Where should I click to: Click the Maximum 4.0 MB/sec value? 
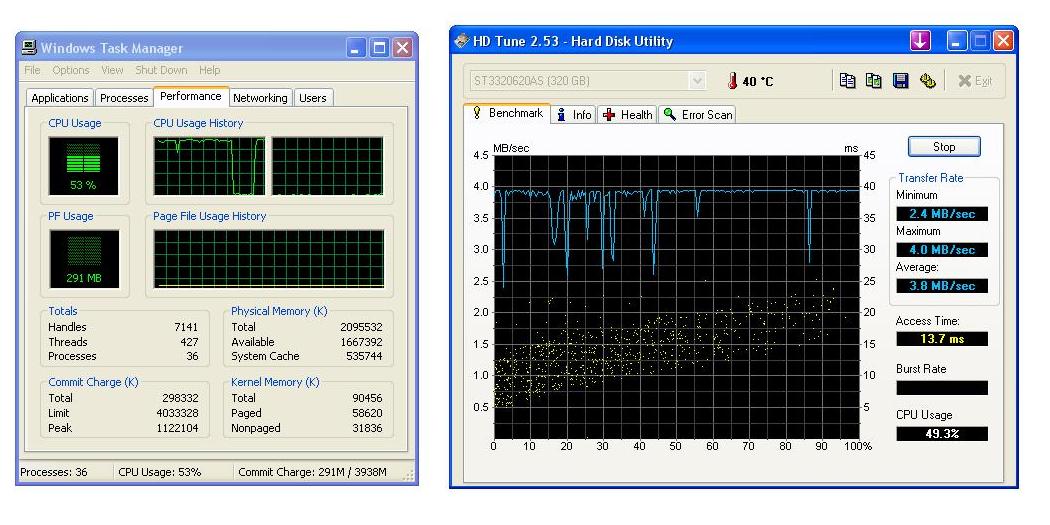pyautogui.click(x=942, y=250)
